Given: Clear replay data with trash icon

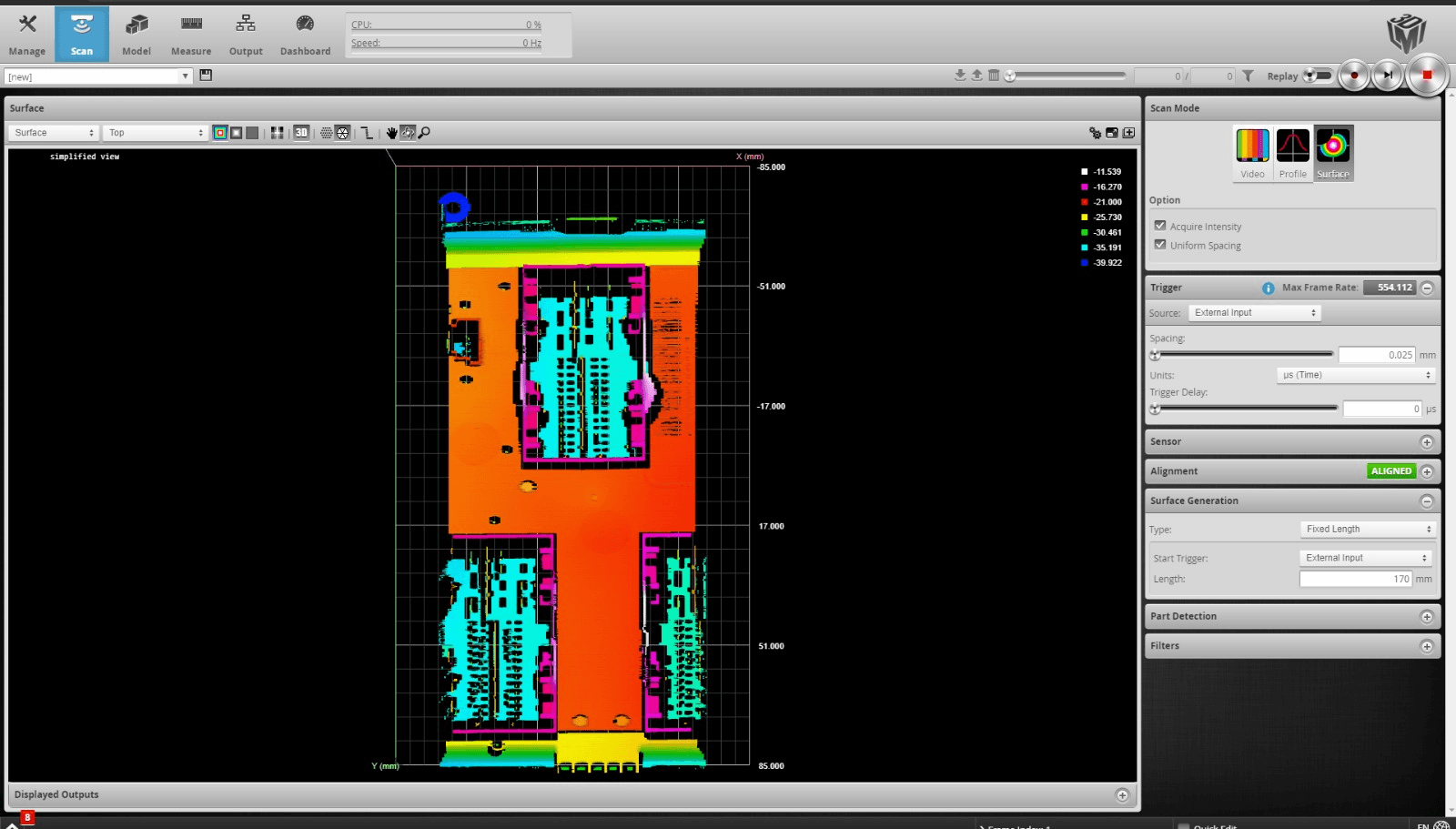Looking at the screenshot, I should [x=994, y=76].
